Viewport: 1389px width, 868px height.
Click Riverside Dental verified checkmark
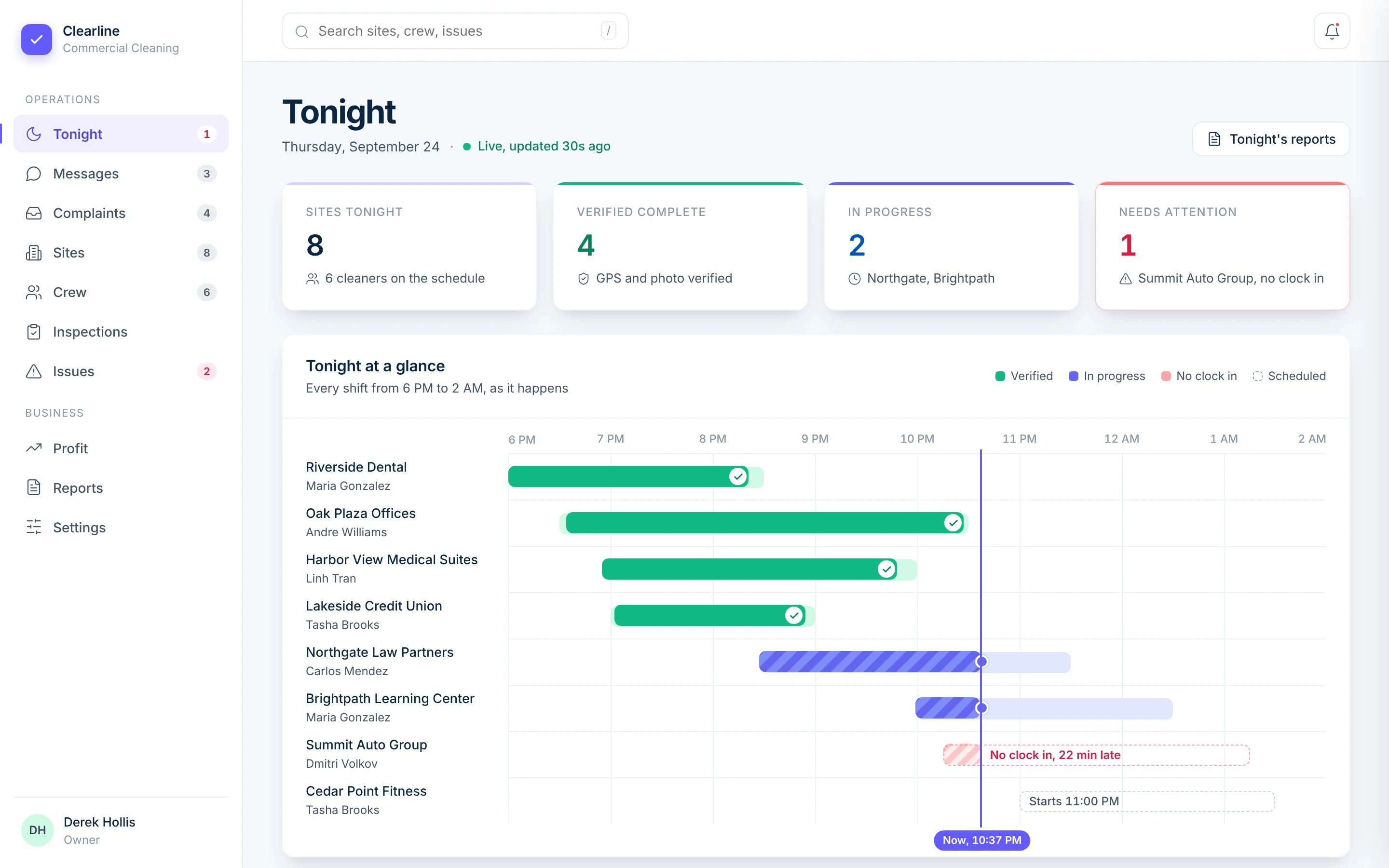pos(737,476)
